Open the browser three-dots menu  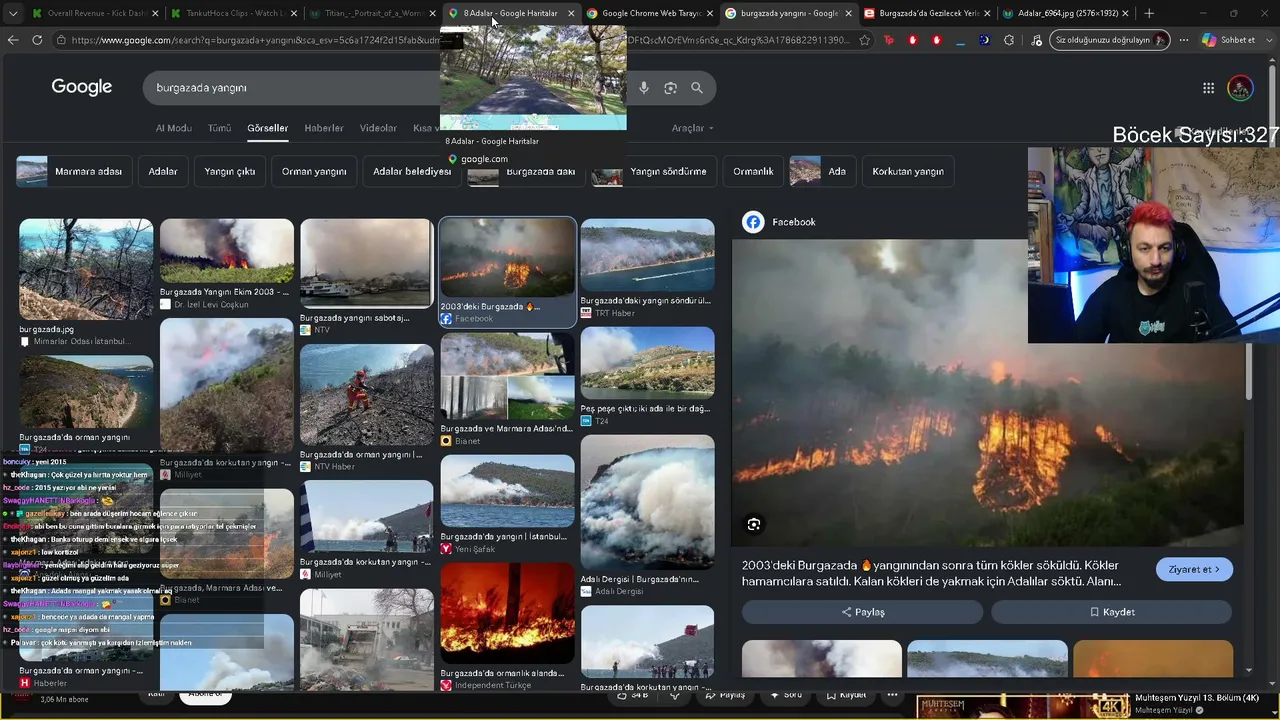(x=1184, y=40)
